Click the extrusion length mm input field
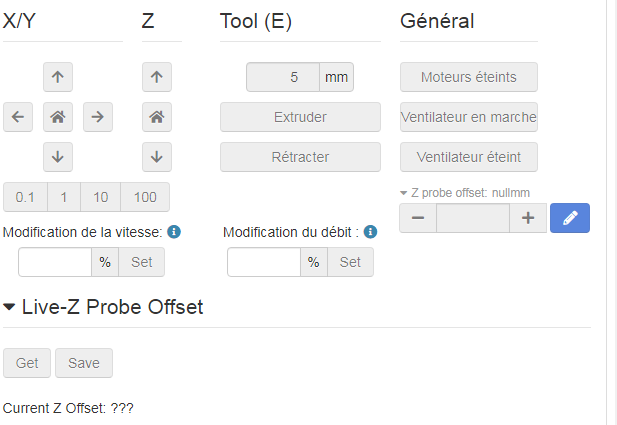Screen dimensions: 617x425 pyautogui.click(x=283, y=77)
